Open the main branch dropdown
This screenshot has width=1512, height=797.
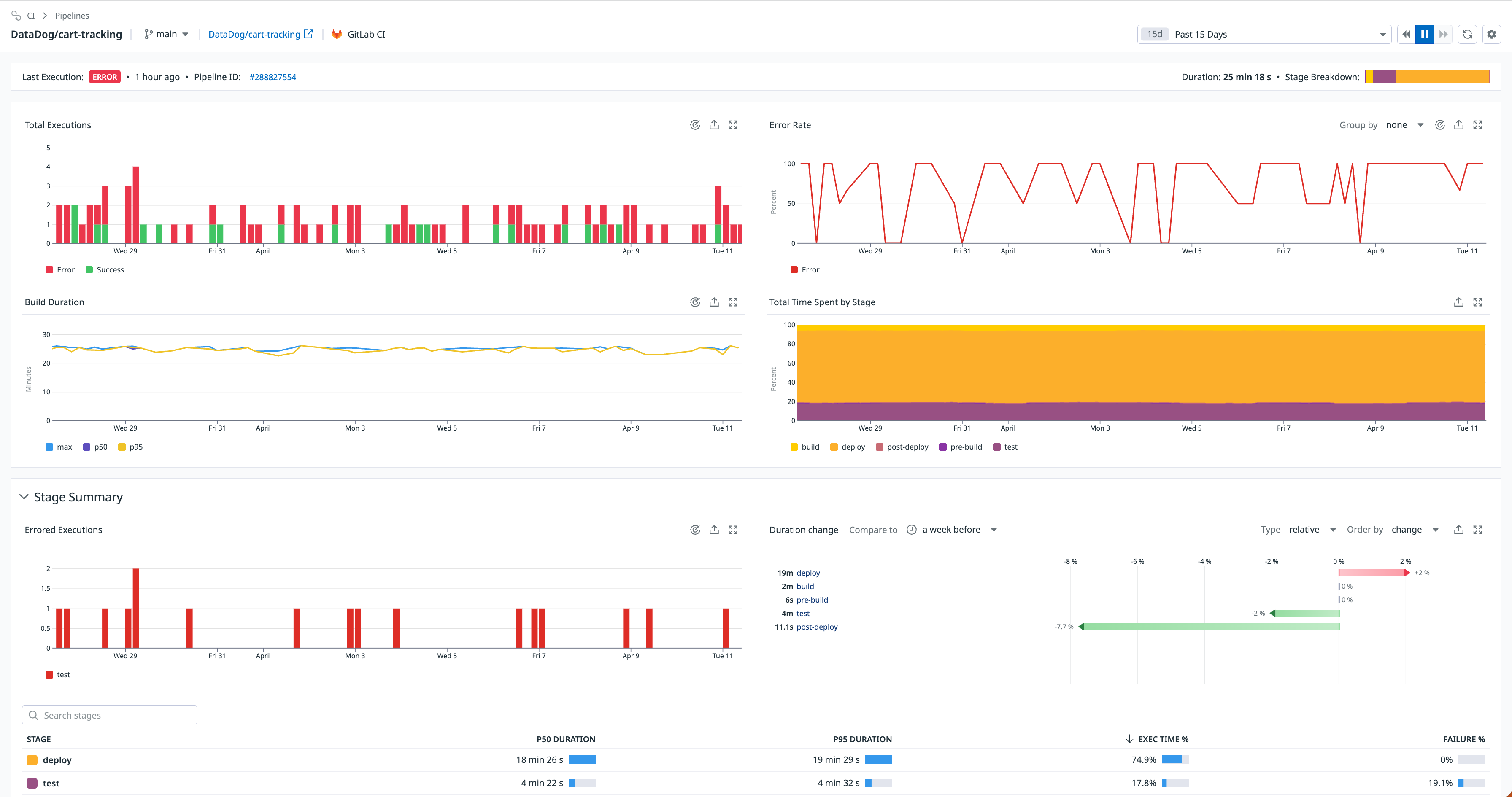(167, 34)
